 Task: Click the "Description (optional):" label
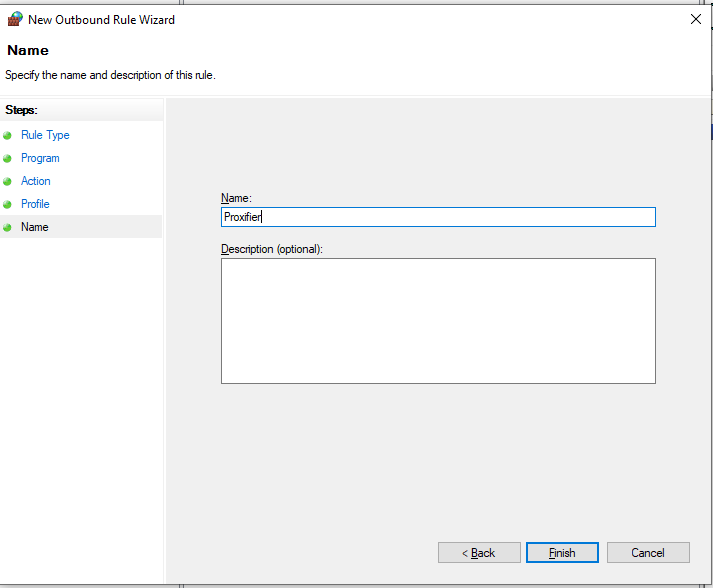[x=272, y=249]
